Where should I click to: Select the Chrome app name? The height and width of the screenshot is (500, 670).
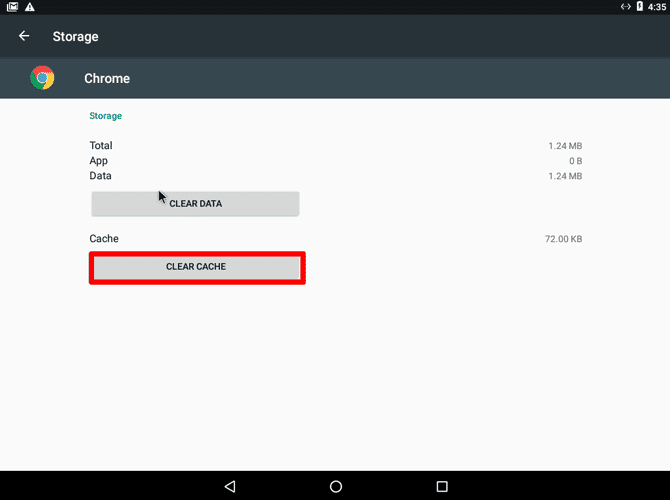(107, 79)
